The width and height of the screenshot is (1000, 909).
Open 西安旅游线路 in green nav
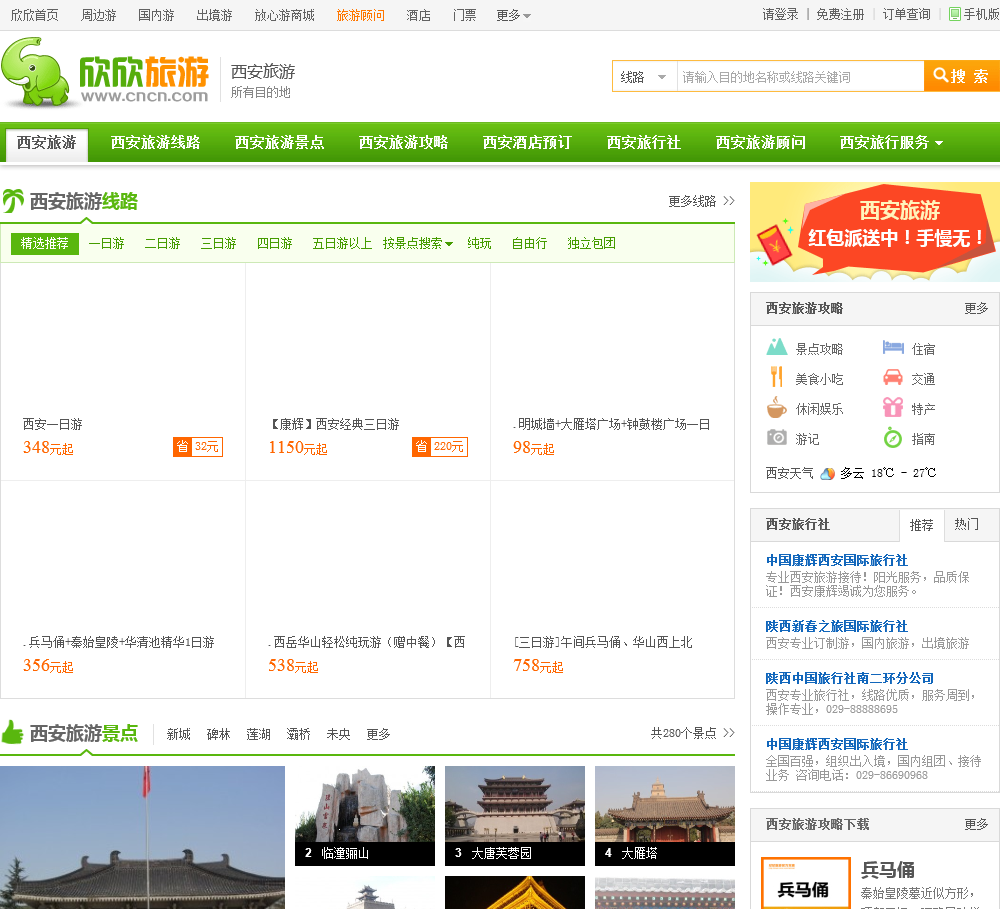tap(156, 142)
